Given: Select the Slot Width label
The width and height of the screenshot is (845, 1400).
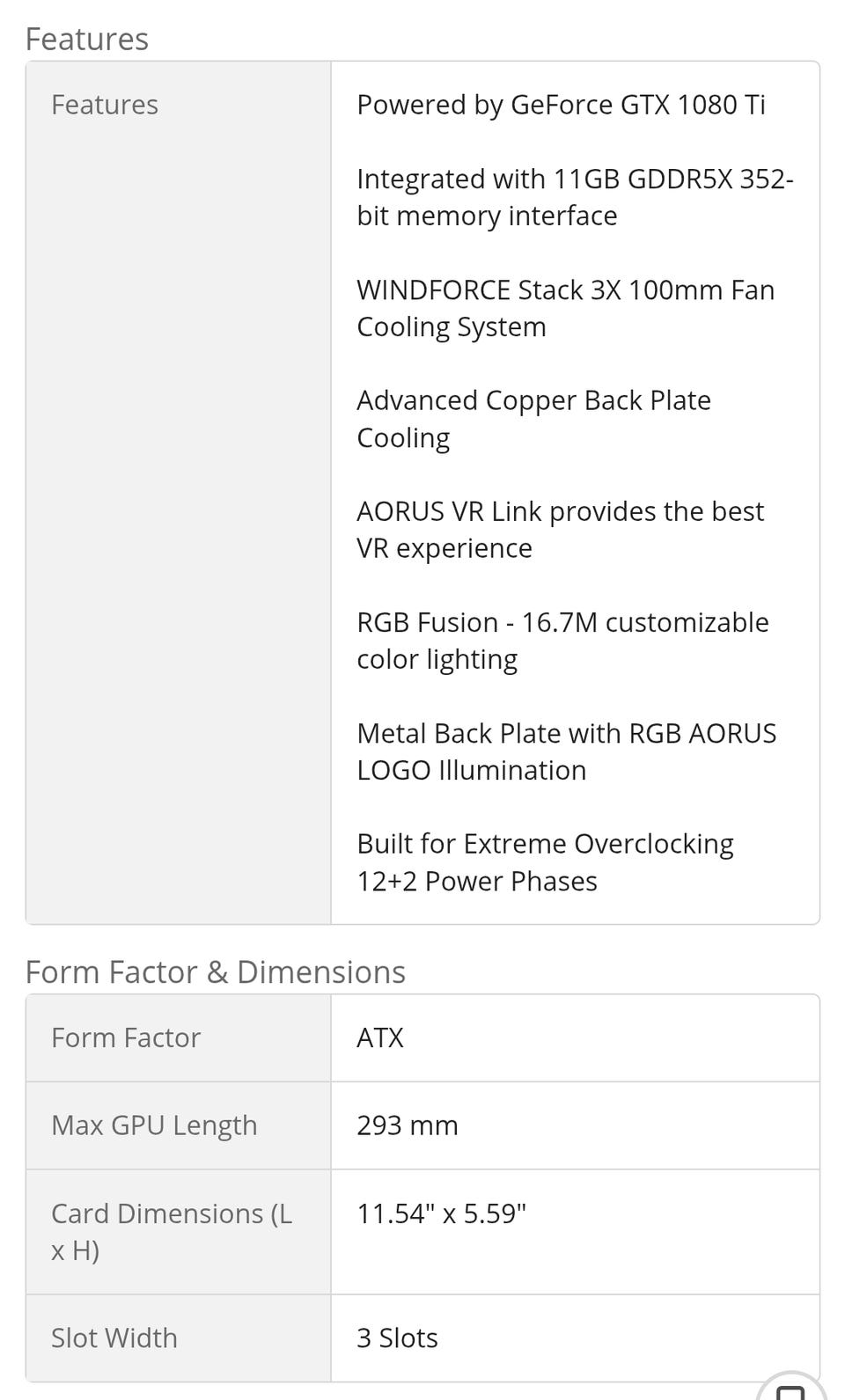Looking at the screenshot, I should 114,1338.
